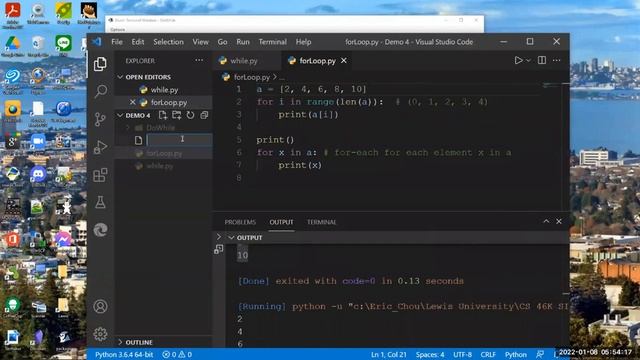Open Explorer Views and More Actions ellipsis

[x=199, y=60]
